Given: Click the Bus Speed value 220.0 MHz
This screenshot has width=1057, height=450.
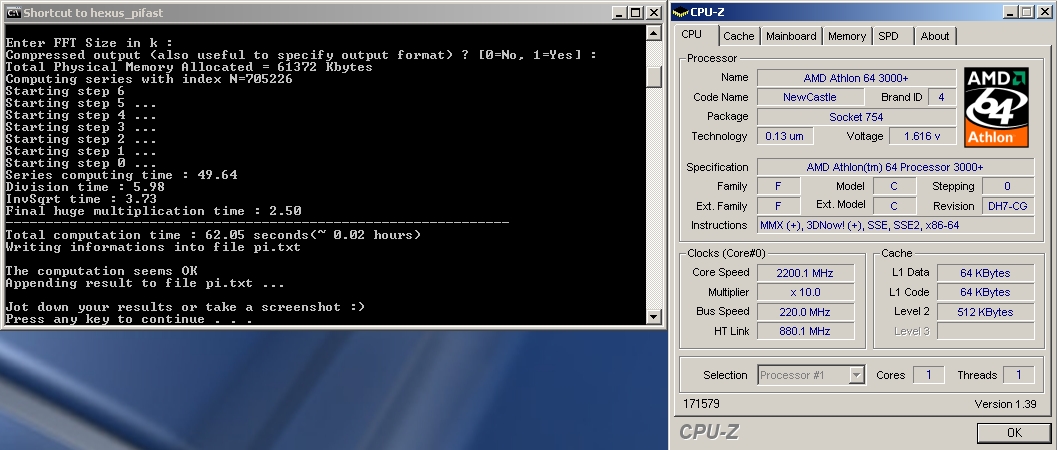Looking at the screenshot, I should 806,312.
